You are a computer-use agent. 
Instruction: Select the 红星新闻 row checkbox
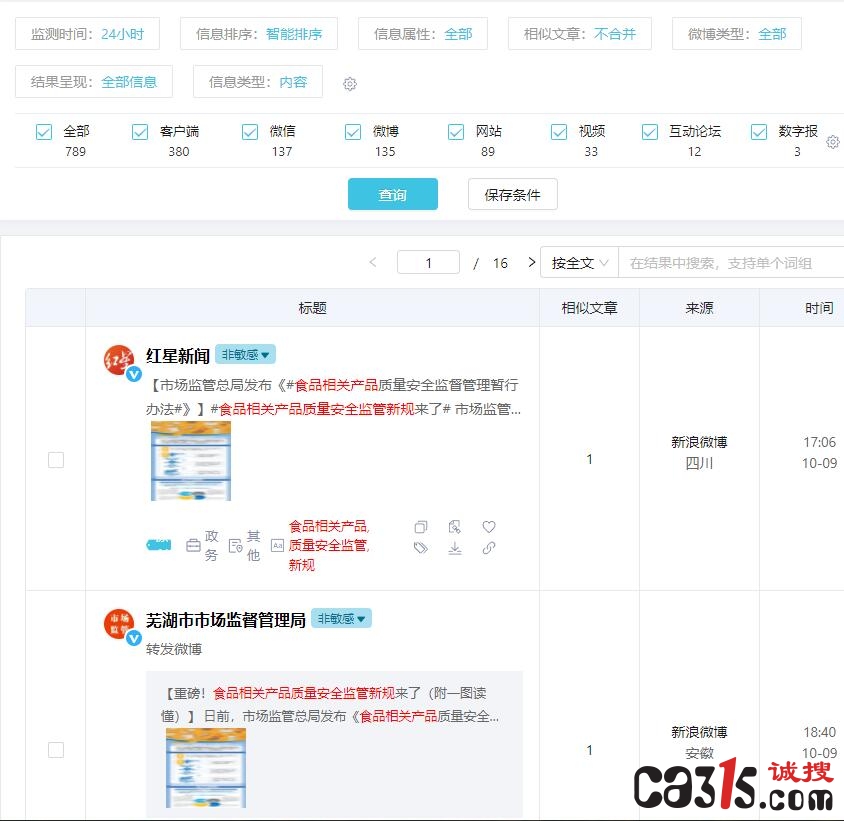point(56,460)
